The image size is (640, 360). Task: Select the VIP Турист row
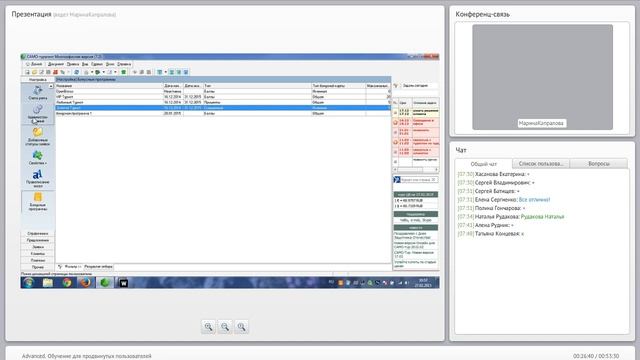[x=223, y=97]
